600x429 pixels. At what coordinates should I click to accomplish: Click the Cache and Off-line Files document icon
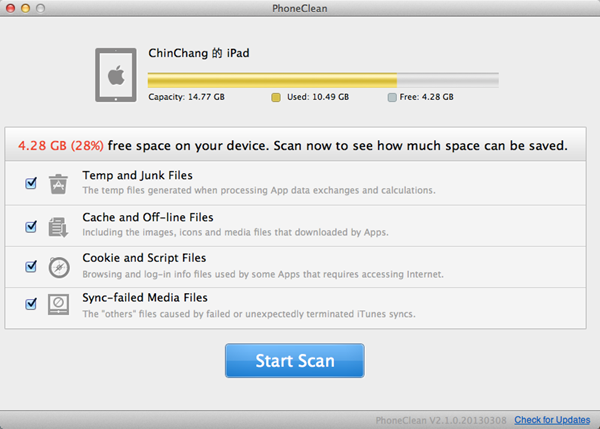pos(58,227)
